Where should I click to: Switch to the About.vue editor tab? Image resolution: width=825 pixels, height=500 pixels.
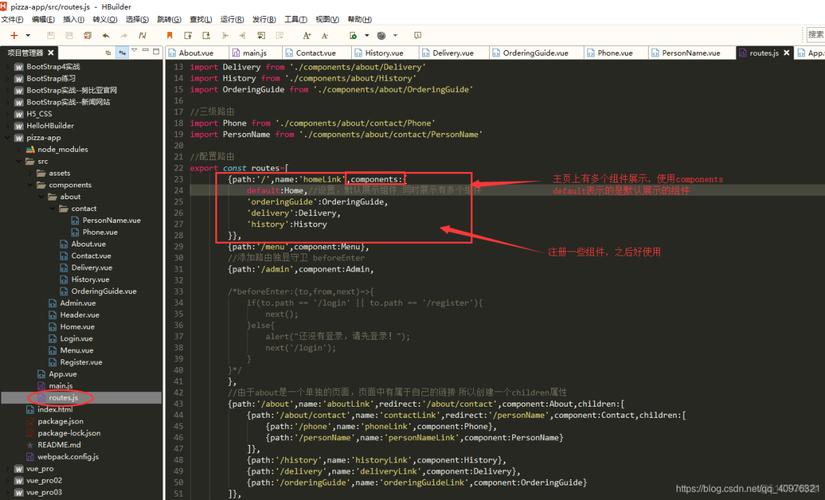tap(196, 53)
